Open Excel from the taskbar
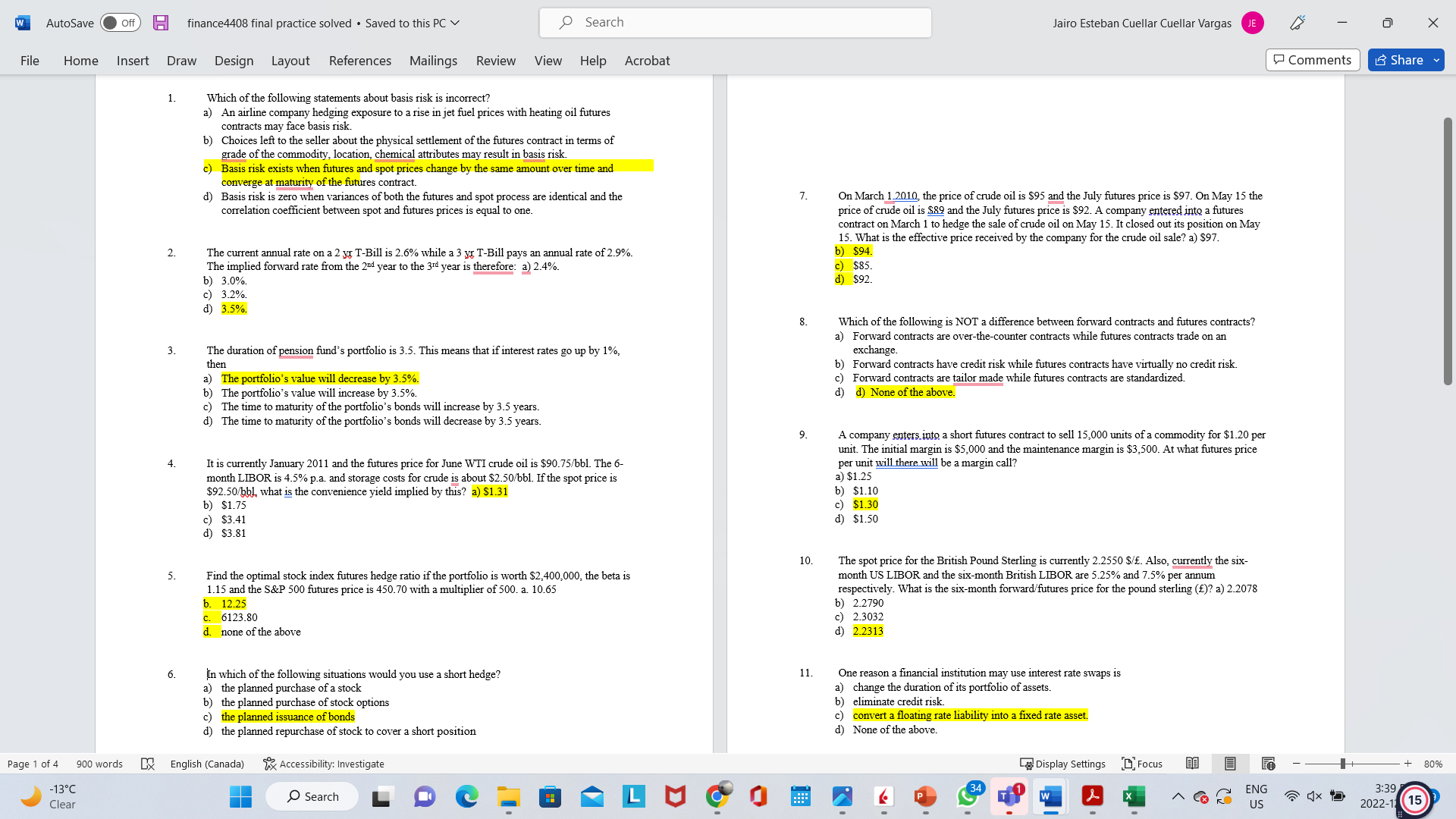 pos(1134,796)
